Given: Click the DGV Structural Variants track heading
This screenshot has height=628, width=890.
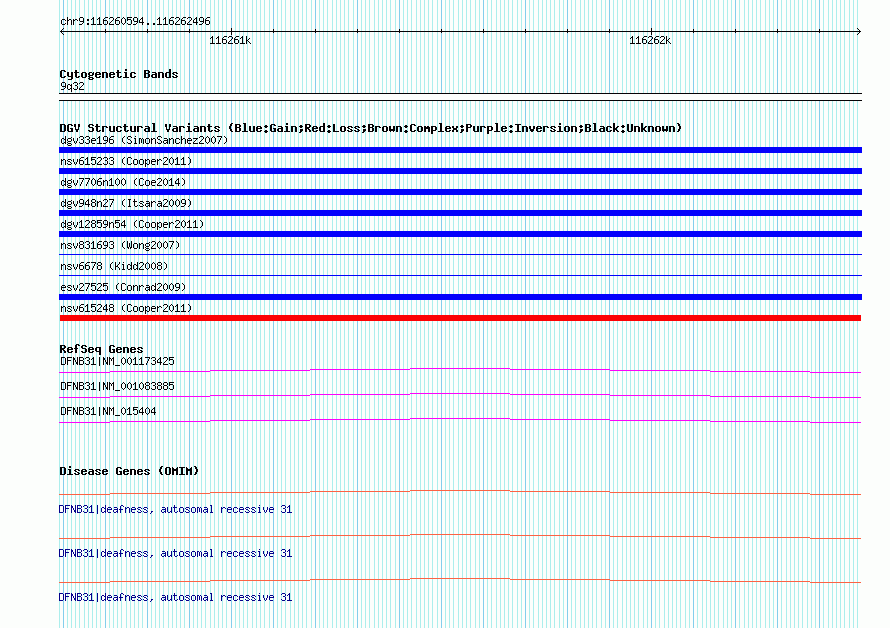Looking at the screenshot, I should (370, 128).
